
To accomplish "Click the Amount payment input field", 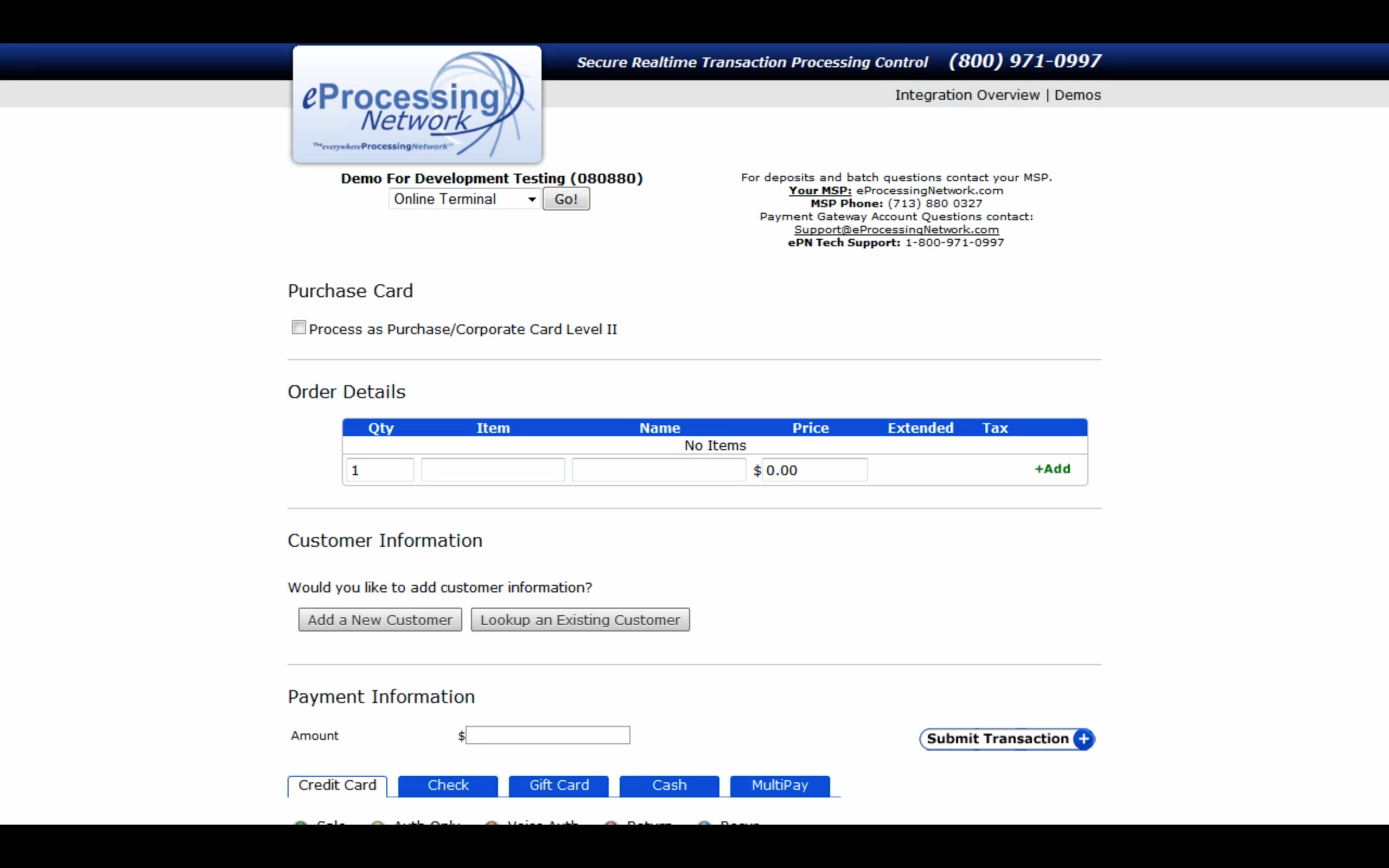I will (547, 735).
